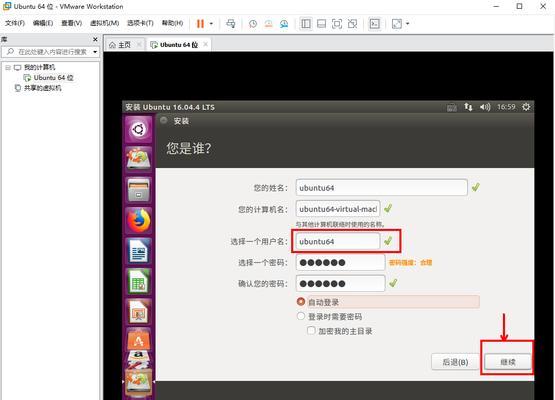Close the 安装 installer window

163,120
